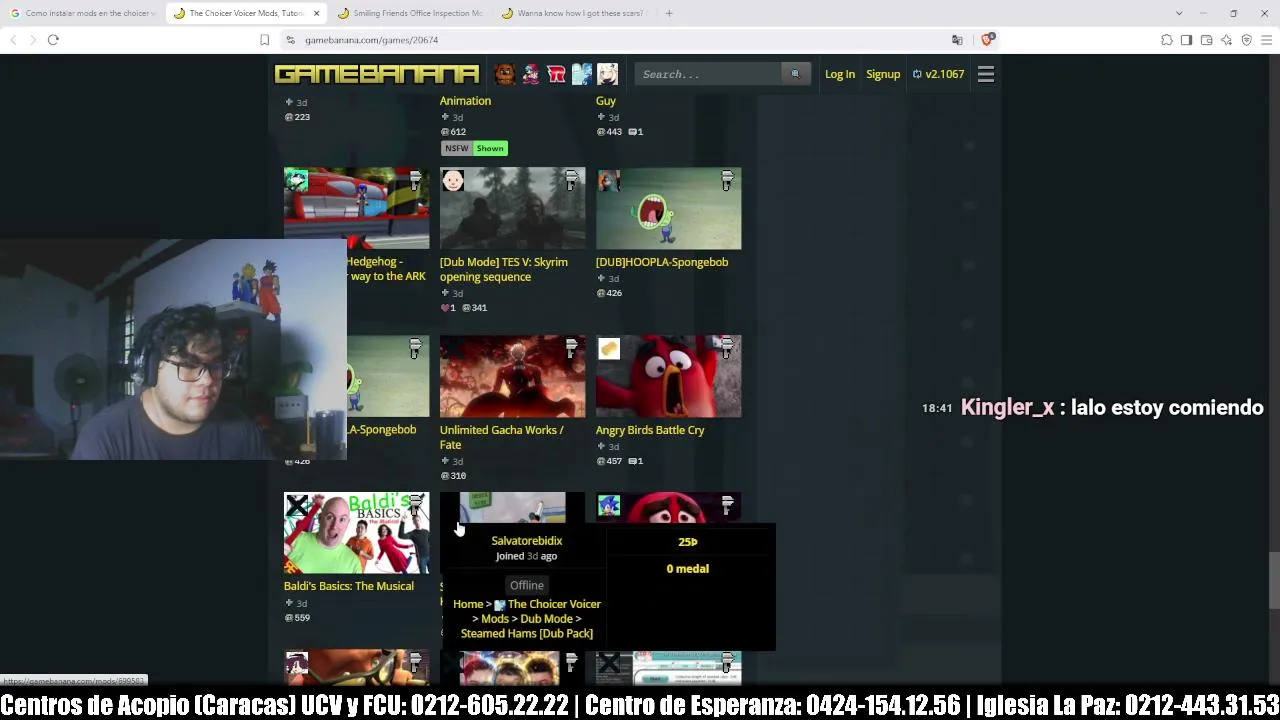1280x720 pixels.
Task: Open a new browser tab
Action: coord(669,13)
